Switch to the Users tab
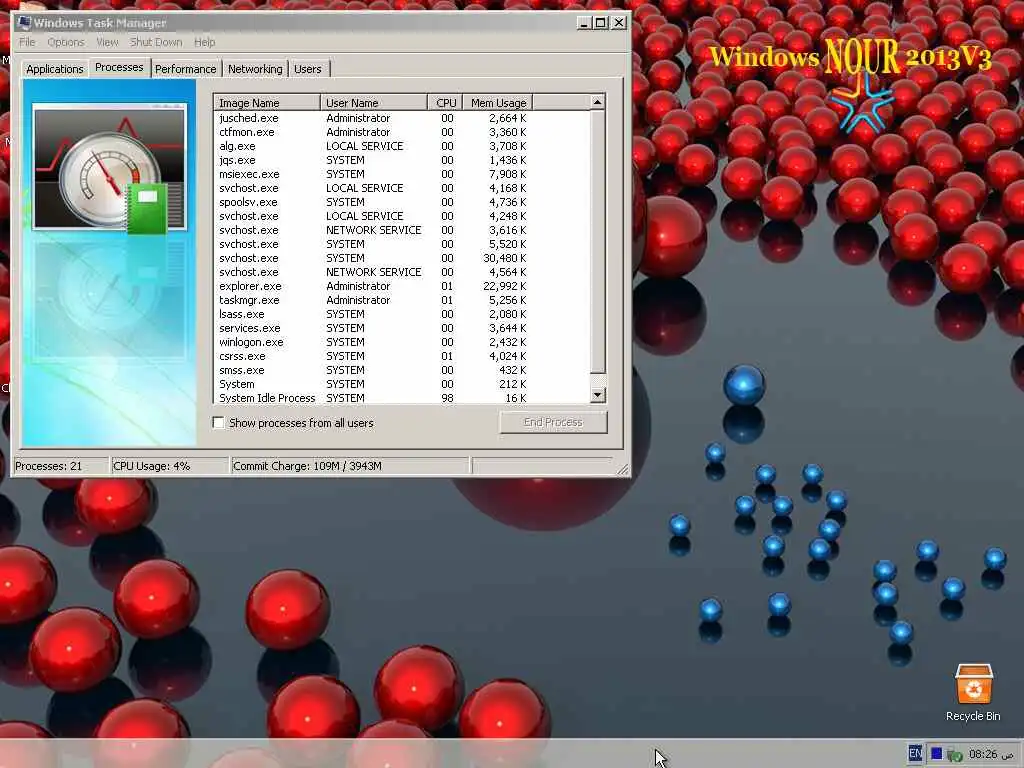 click(x=308, y=69)
